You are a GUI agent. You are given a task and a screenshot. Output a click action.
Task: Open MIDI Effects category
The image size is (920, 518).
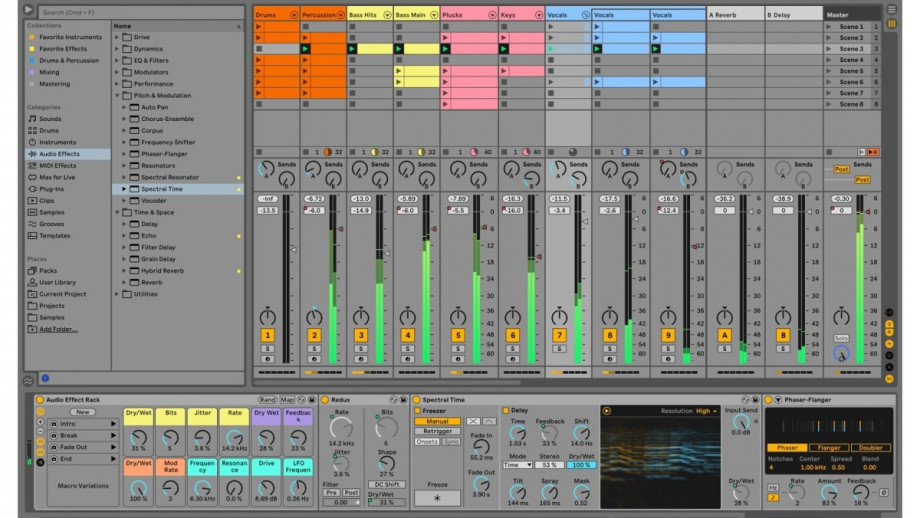[x=58, y=165]
